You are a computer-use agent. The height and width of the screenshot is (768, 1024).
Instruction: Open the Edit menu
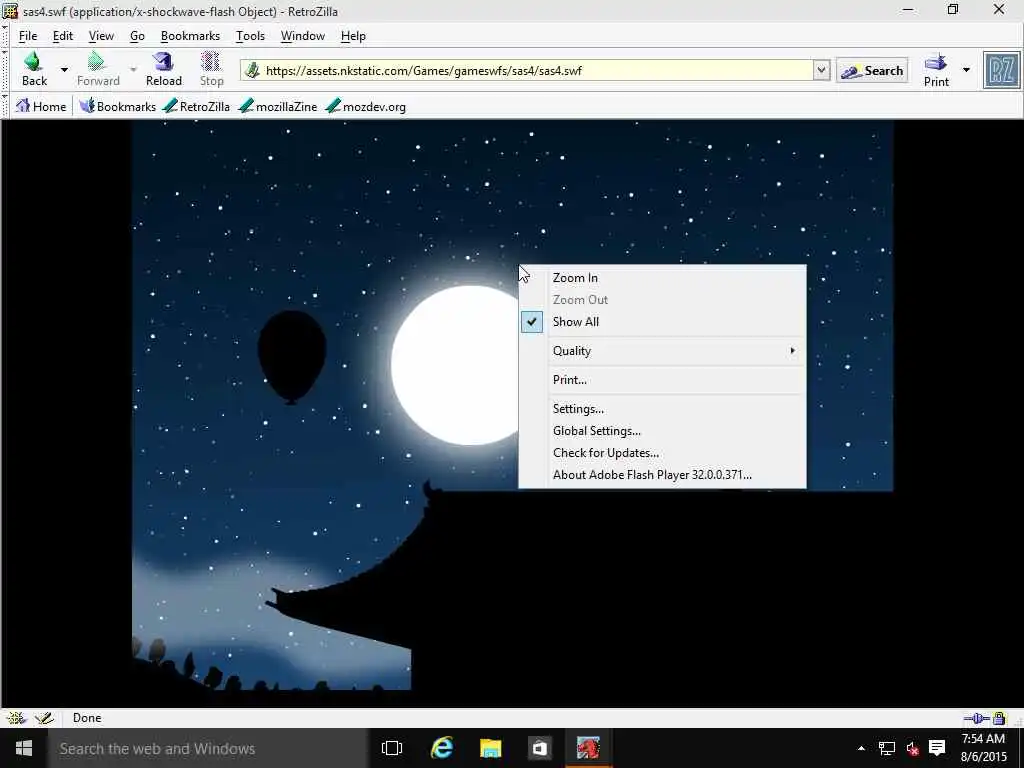click(x=63, y=36)
